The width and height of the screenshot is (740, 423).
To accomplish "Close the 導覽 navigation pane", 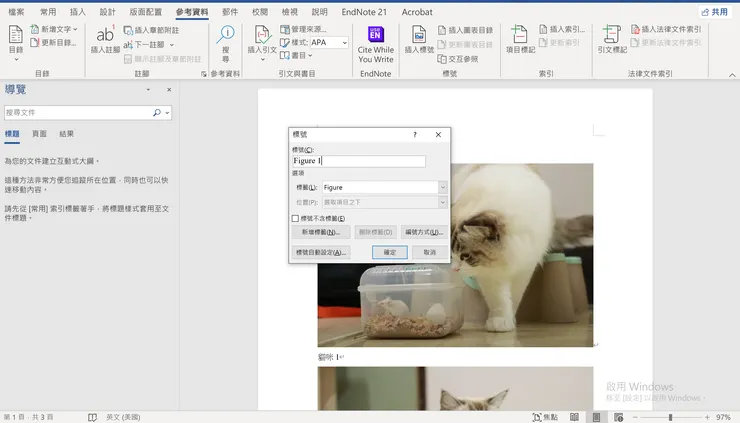I will click(x=169, y=89).
